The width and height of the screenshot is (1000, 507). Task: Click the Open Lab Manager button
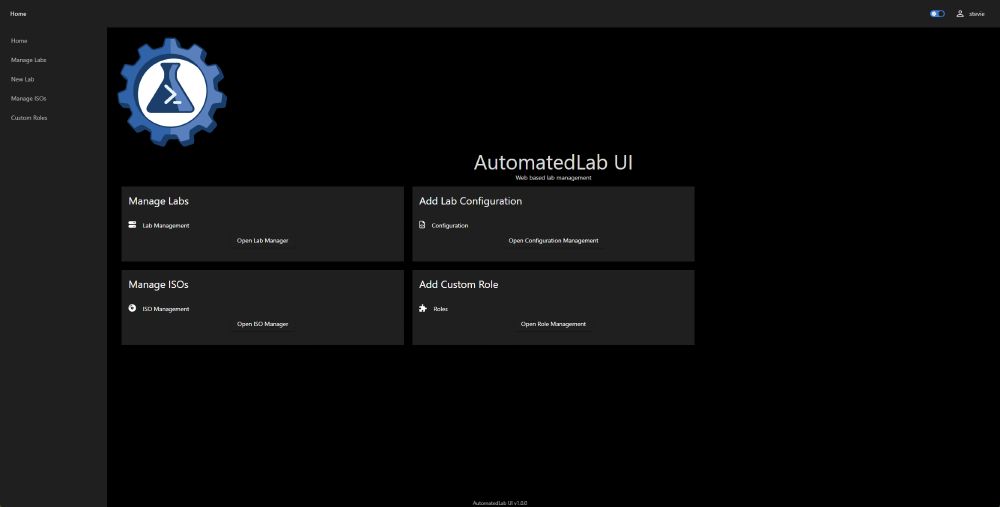coord(262,240)
